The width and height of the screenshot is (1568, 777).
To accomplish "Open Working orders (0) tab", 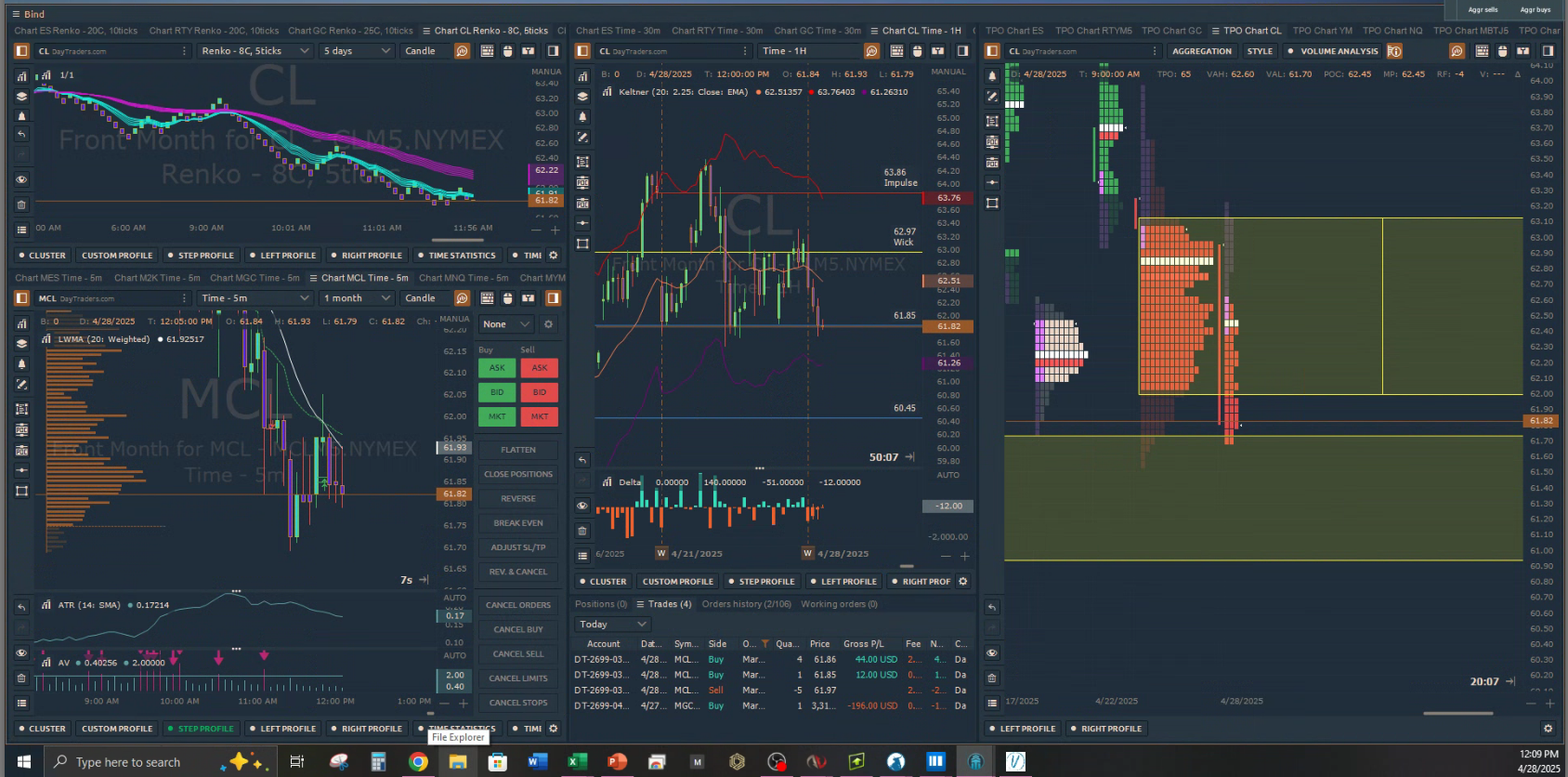I will coord(839,604).
